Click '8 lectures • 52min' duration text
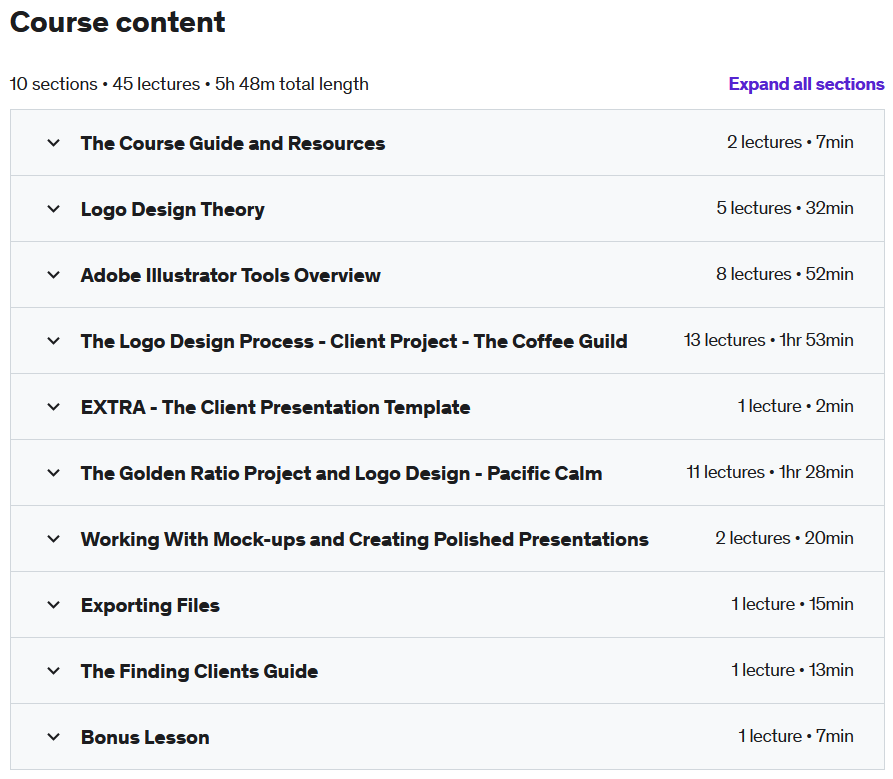This screenshot has height=779, width=893. pos(785,274)
